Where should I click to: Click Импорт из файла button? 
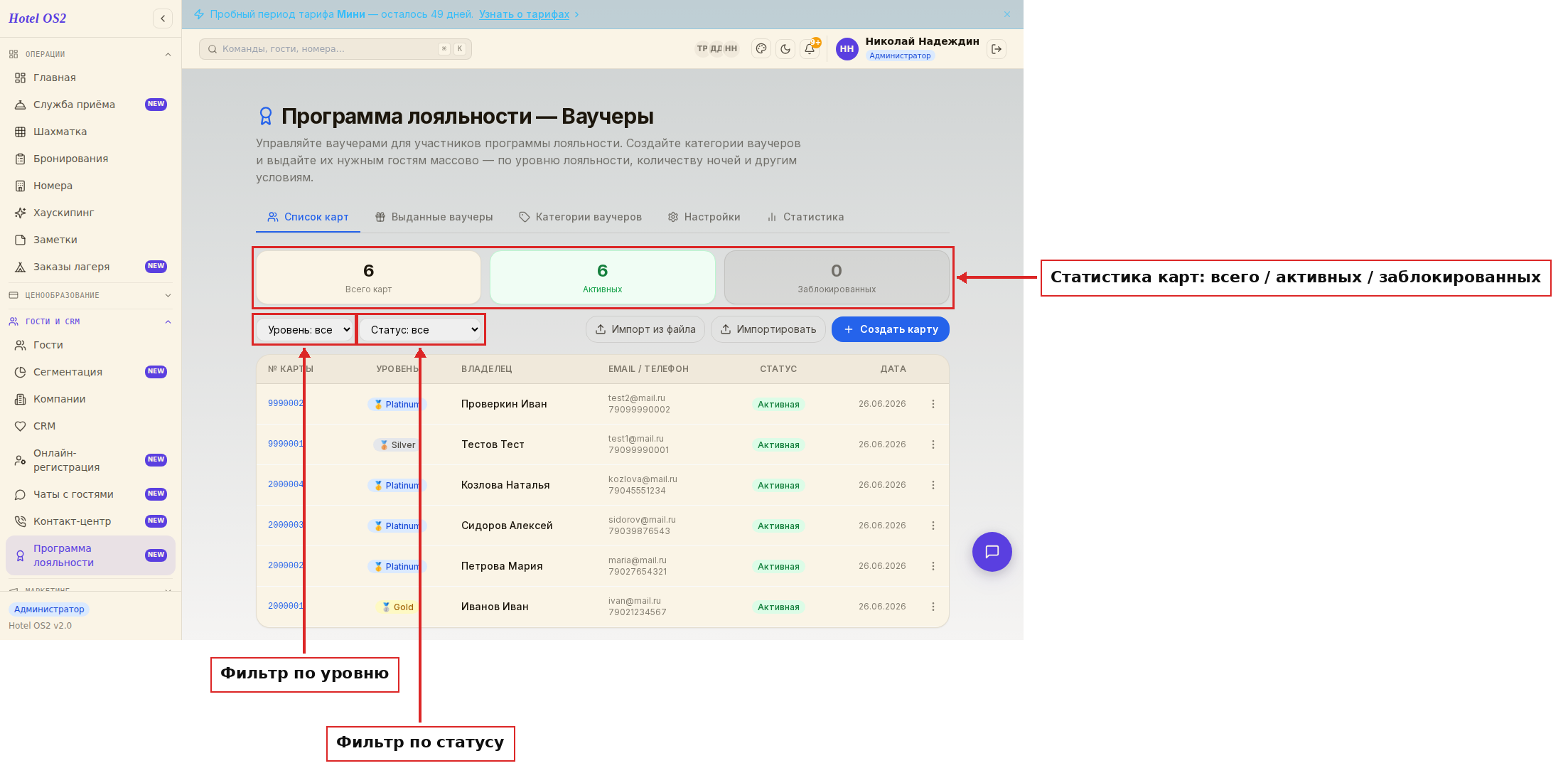pyautogui.click(x=645, y=329)
